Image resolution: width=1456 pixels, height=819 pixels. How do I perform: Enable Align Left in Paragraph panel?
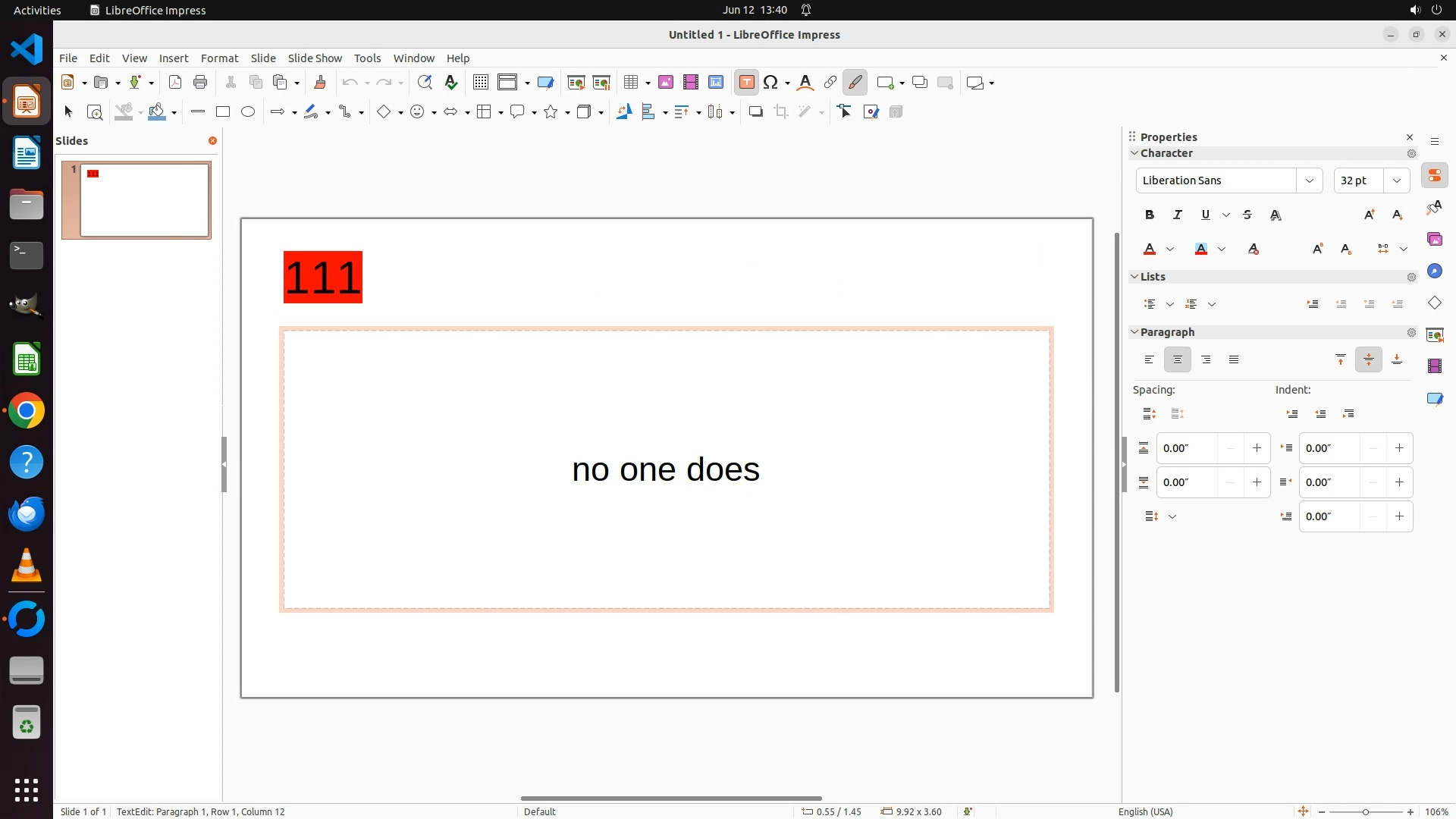pyautogui.click(x=1150, y=360)
